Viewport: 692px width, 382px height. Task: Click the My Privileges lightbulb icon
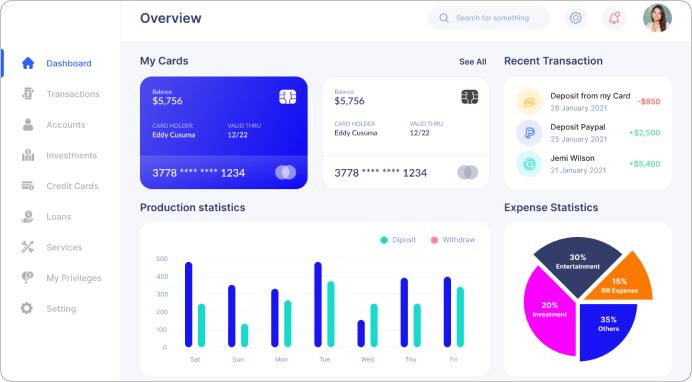[x=27, y=278]
